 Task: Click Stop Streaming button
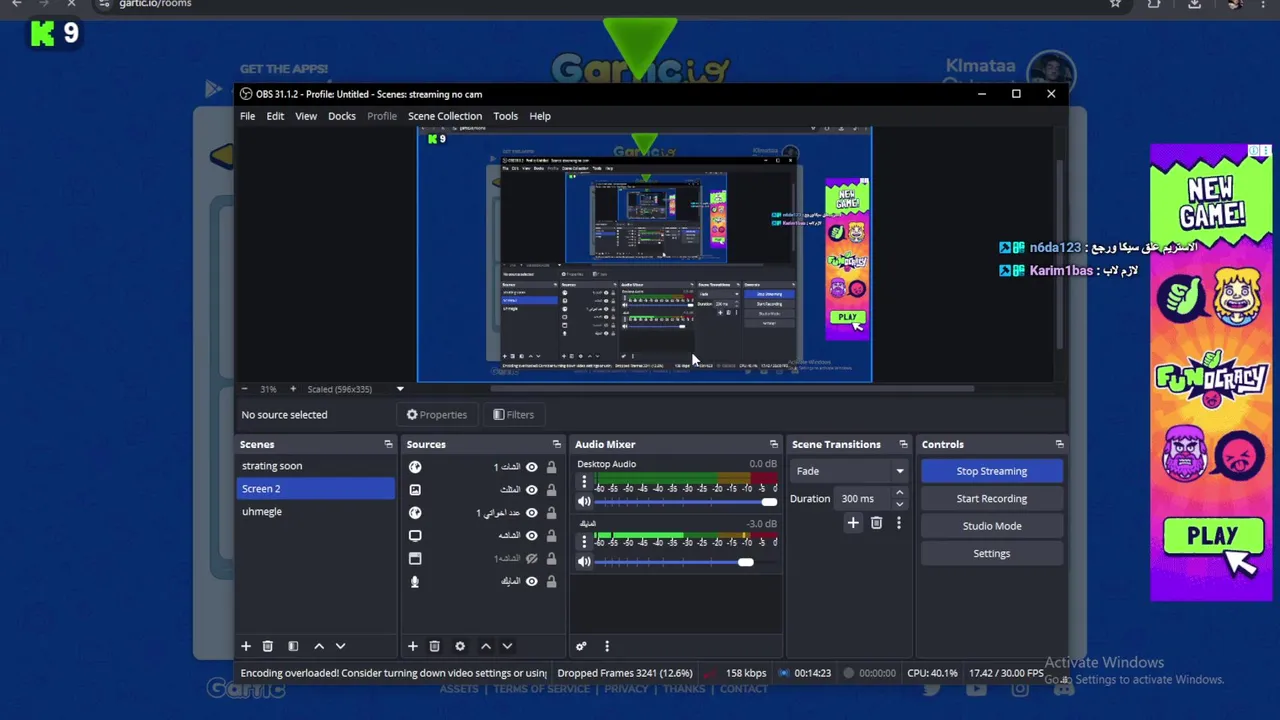coord(992,471)
